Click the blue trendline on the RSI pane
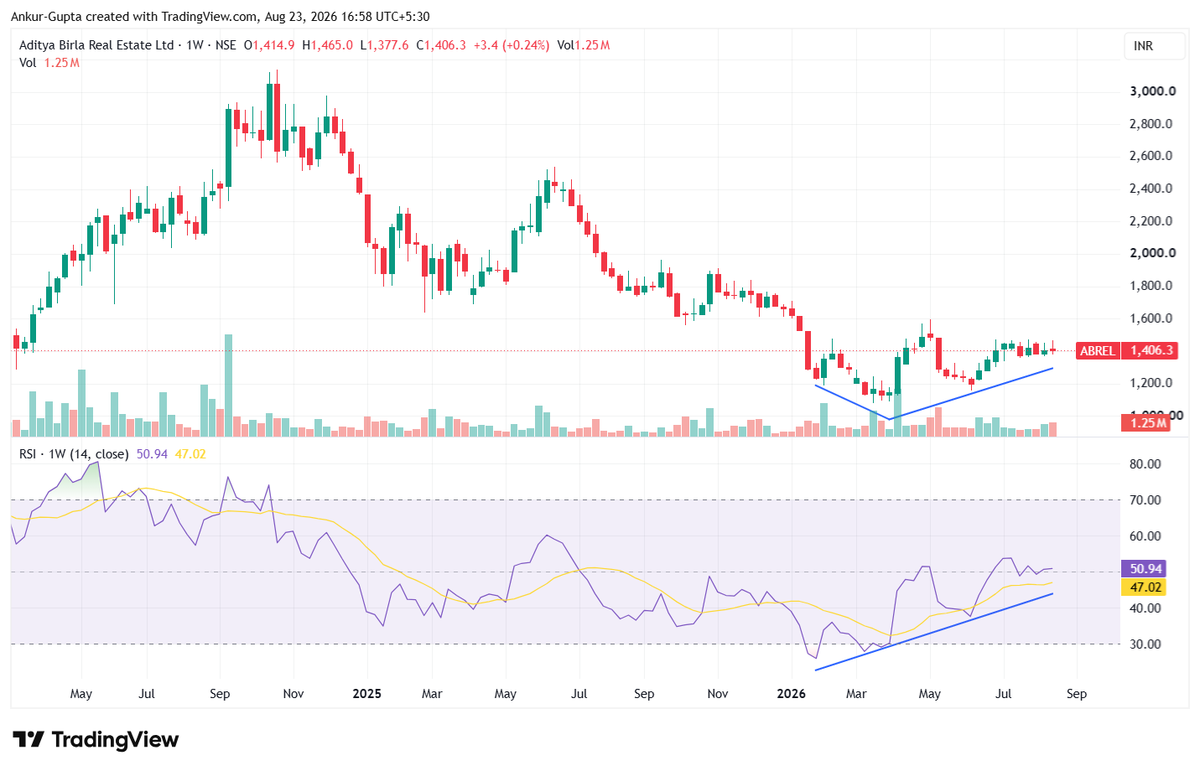 coord(934,632)
